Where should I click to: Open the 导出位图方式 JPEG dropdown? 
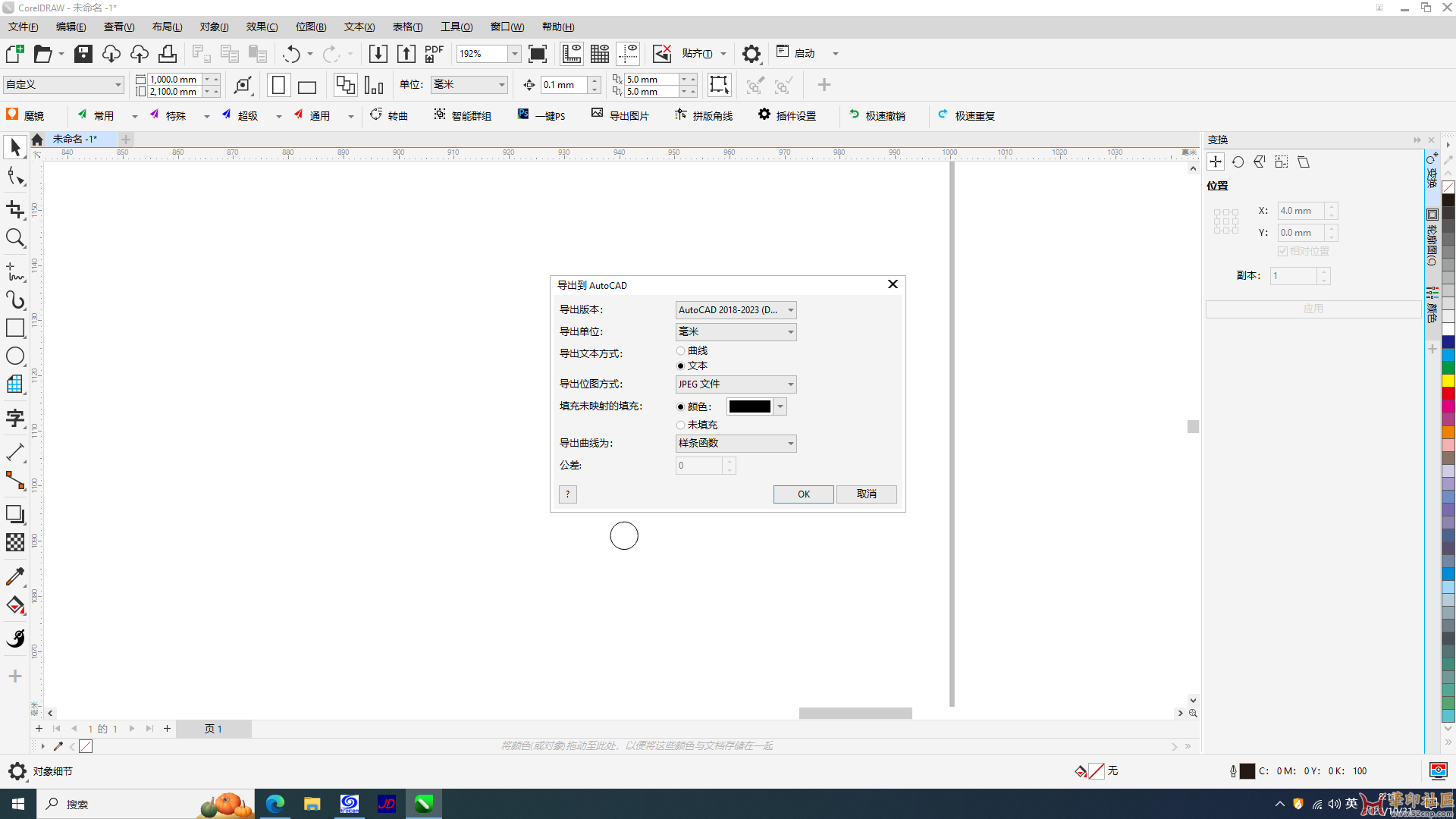[736, 384]
